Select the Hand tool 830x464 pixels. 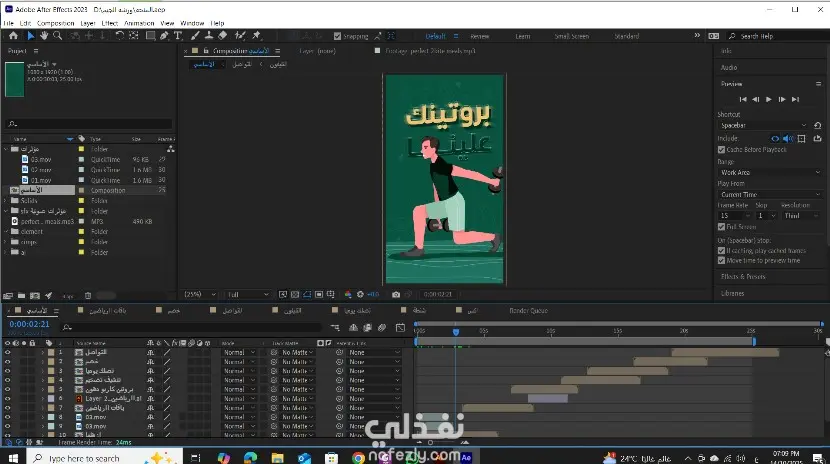44,35
